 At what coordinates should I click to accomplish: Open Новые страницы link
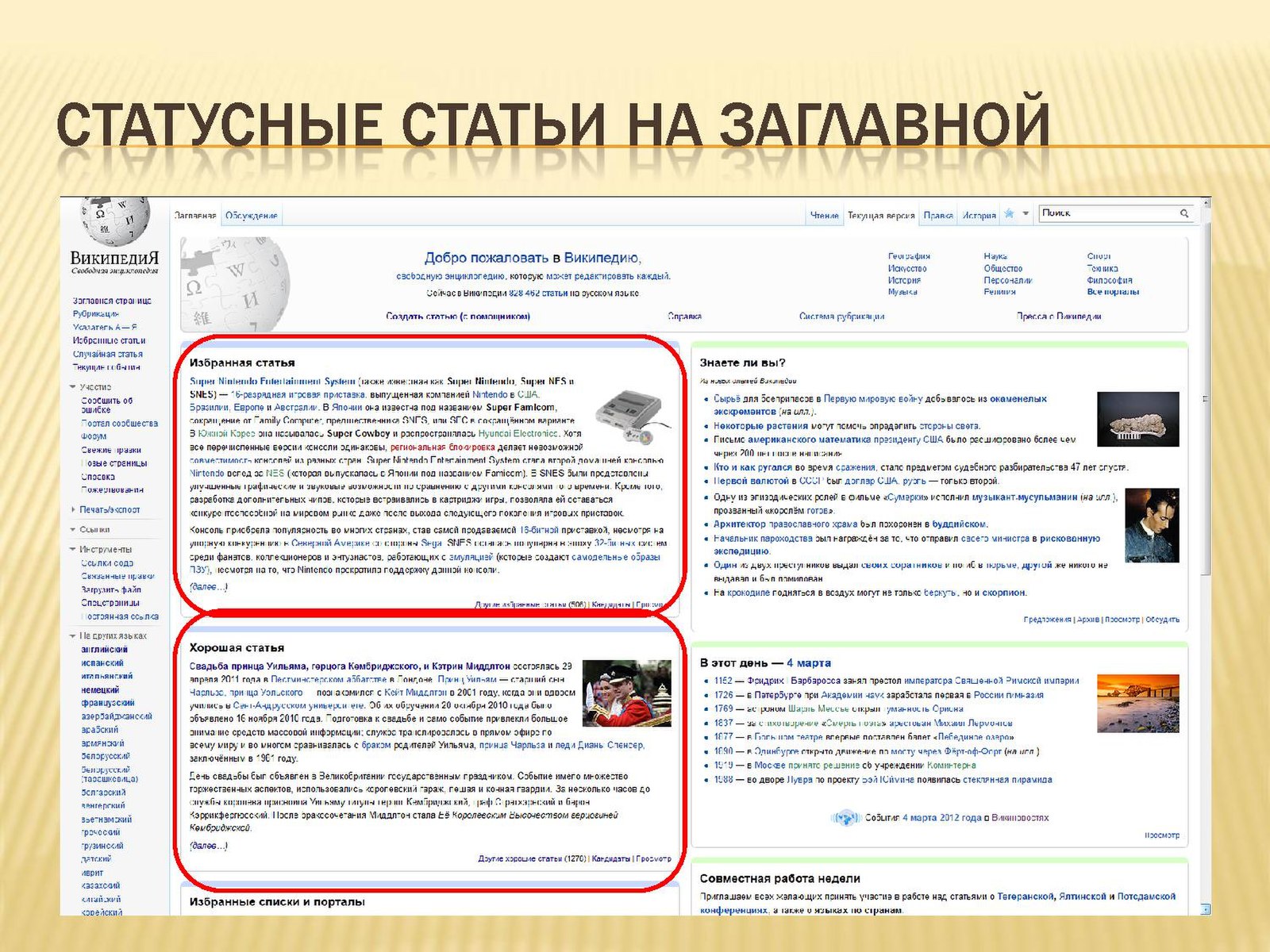(x=114, y=463)
